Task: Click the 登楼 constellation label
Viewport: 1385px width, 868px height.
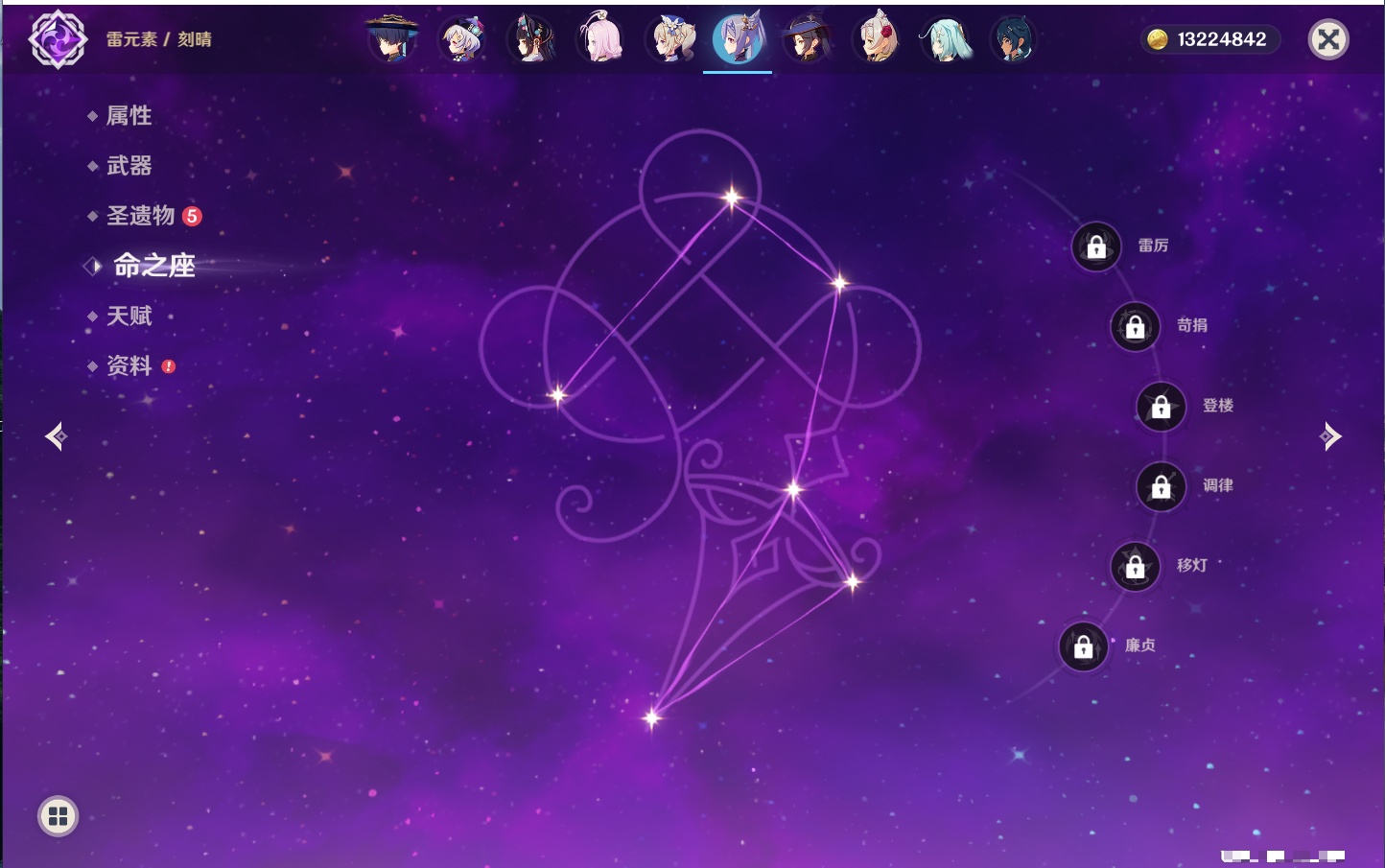Action: coord(1218,406)
